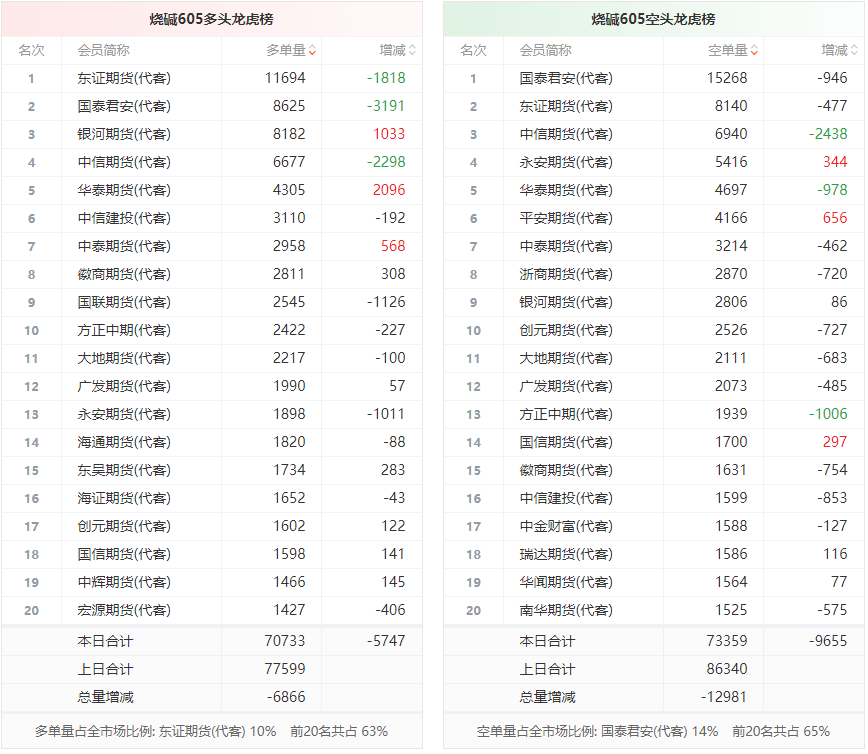Screen dimensions: 868x754
Task: Select 徽商期货(代客) in long table row 8
Action: (124, 275)
